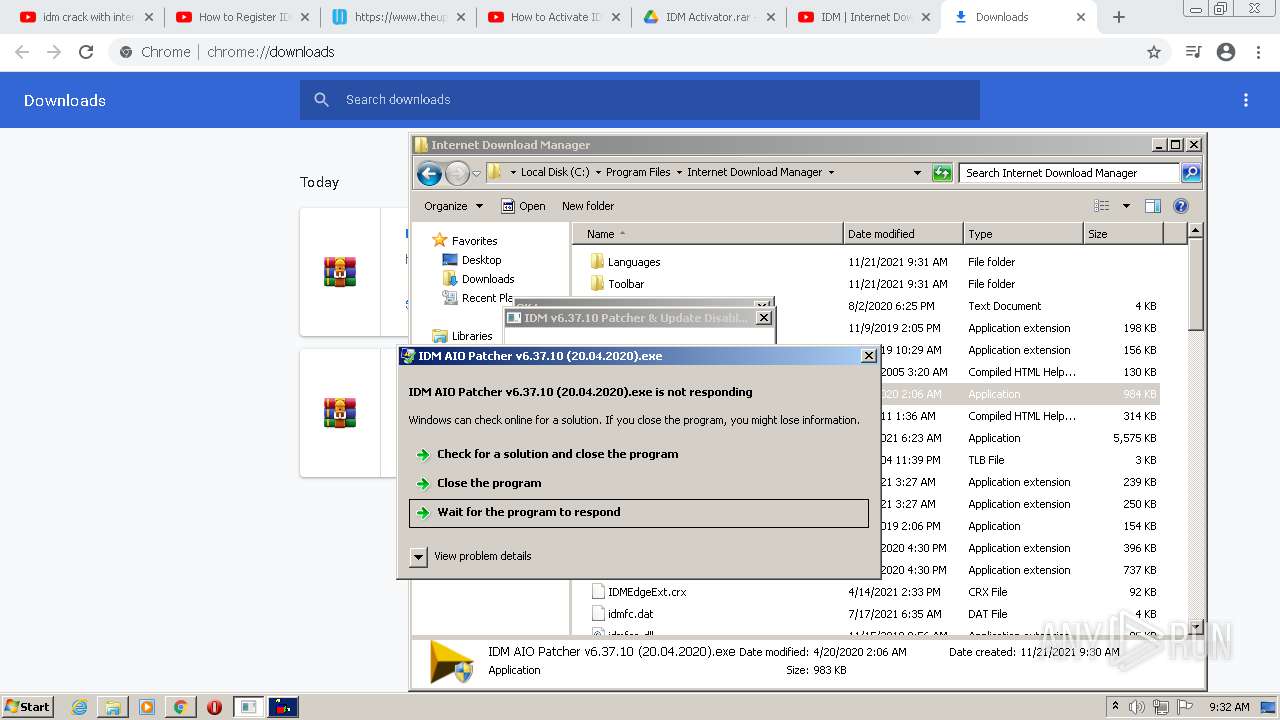
Task: Click the Search downloads field
Action: click(640, 100)
